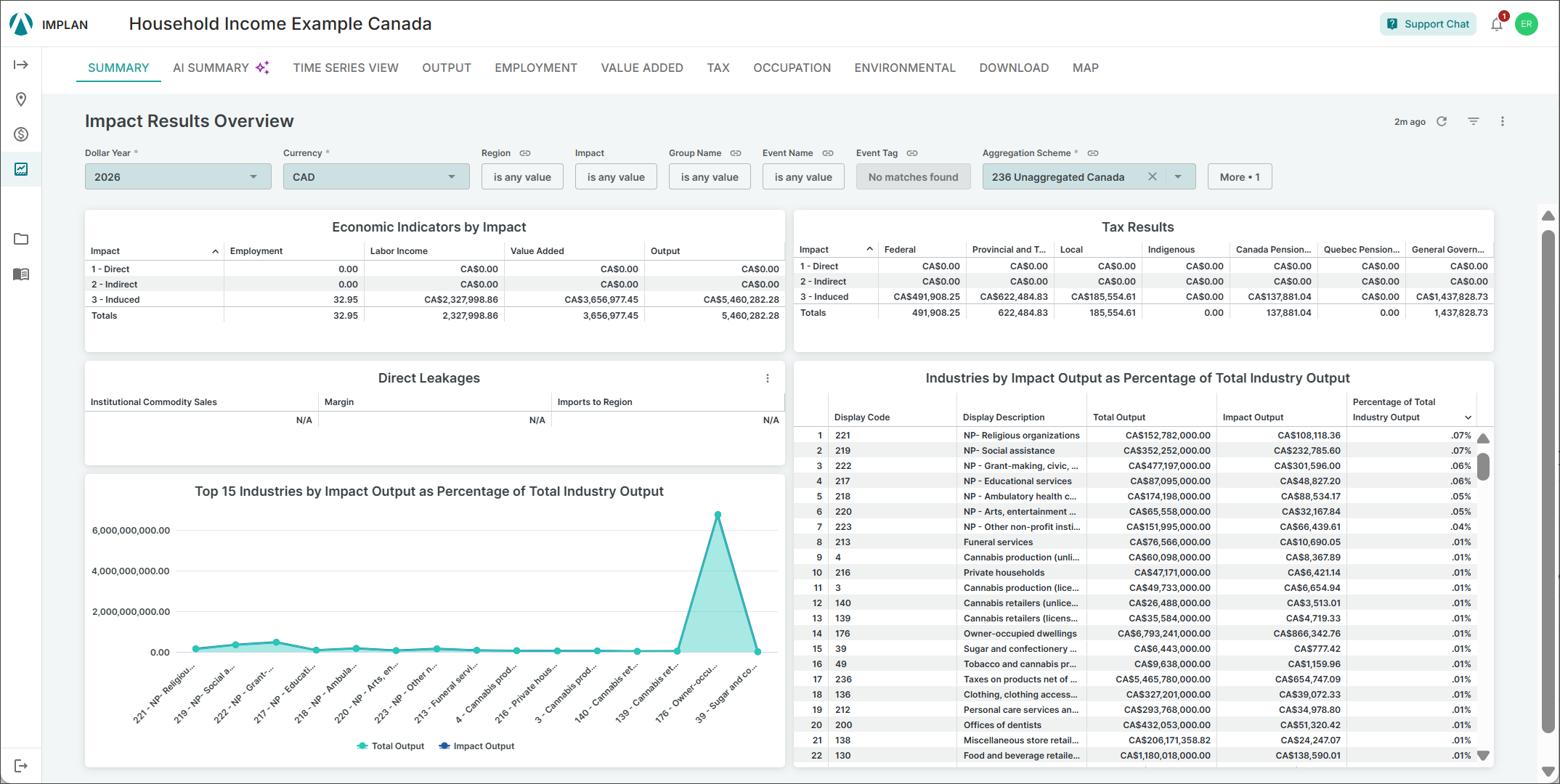The image size is (1560, 784).
Task: Switch to the EMPLOYMENT tab
Action: tap(536, 68)
